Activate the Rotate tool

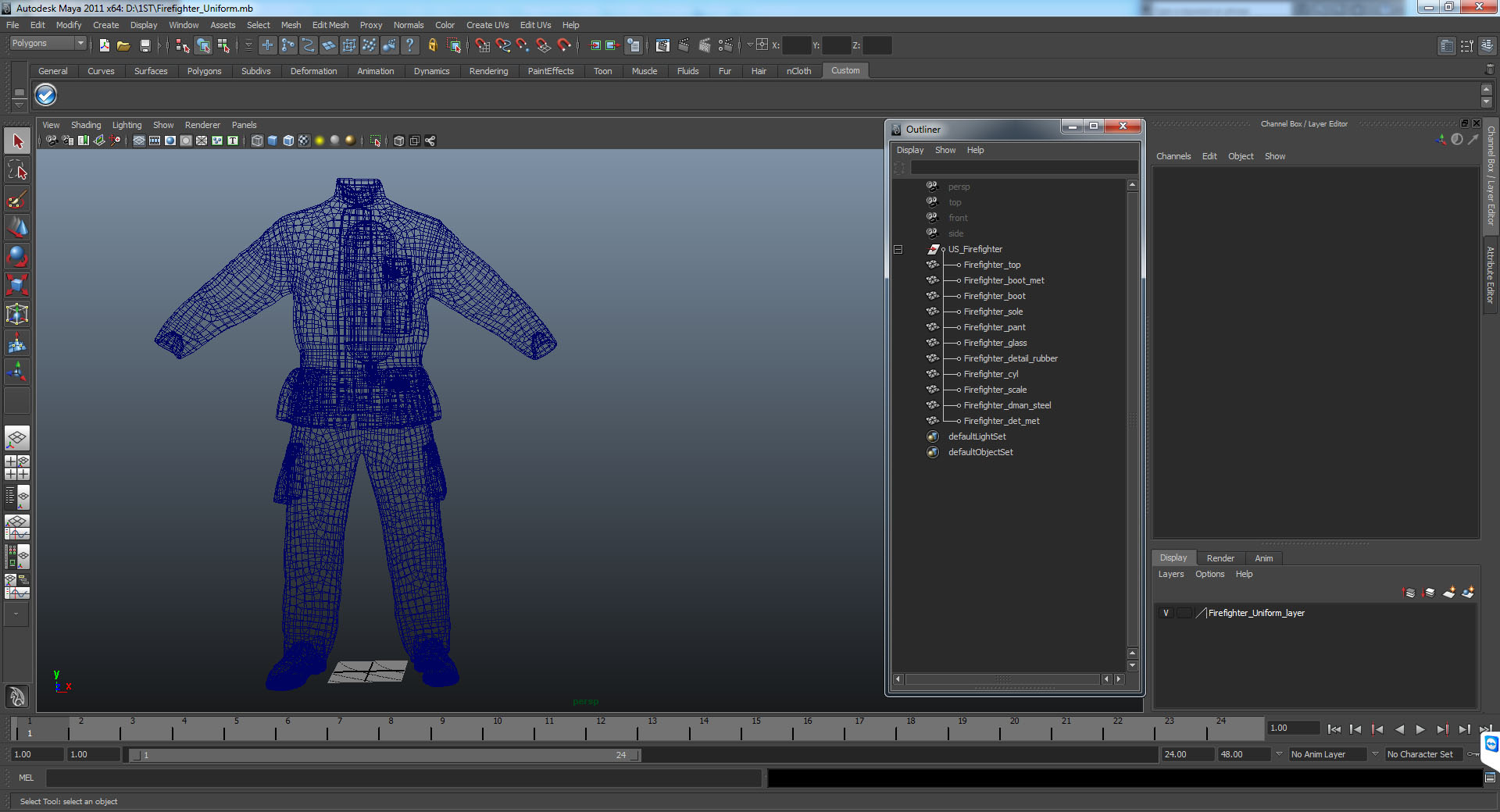17,257
